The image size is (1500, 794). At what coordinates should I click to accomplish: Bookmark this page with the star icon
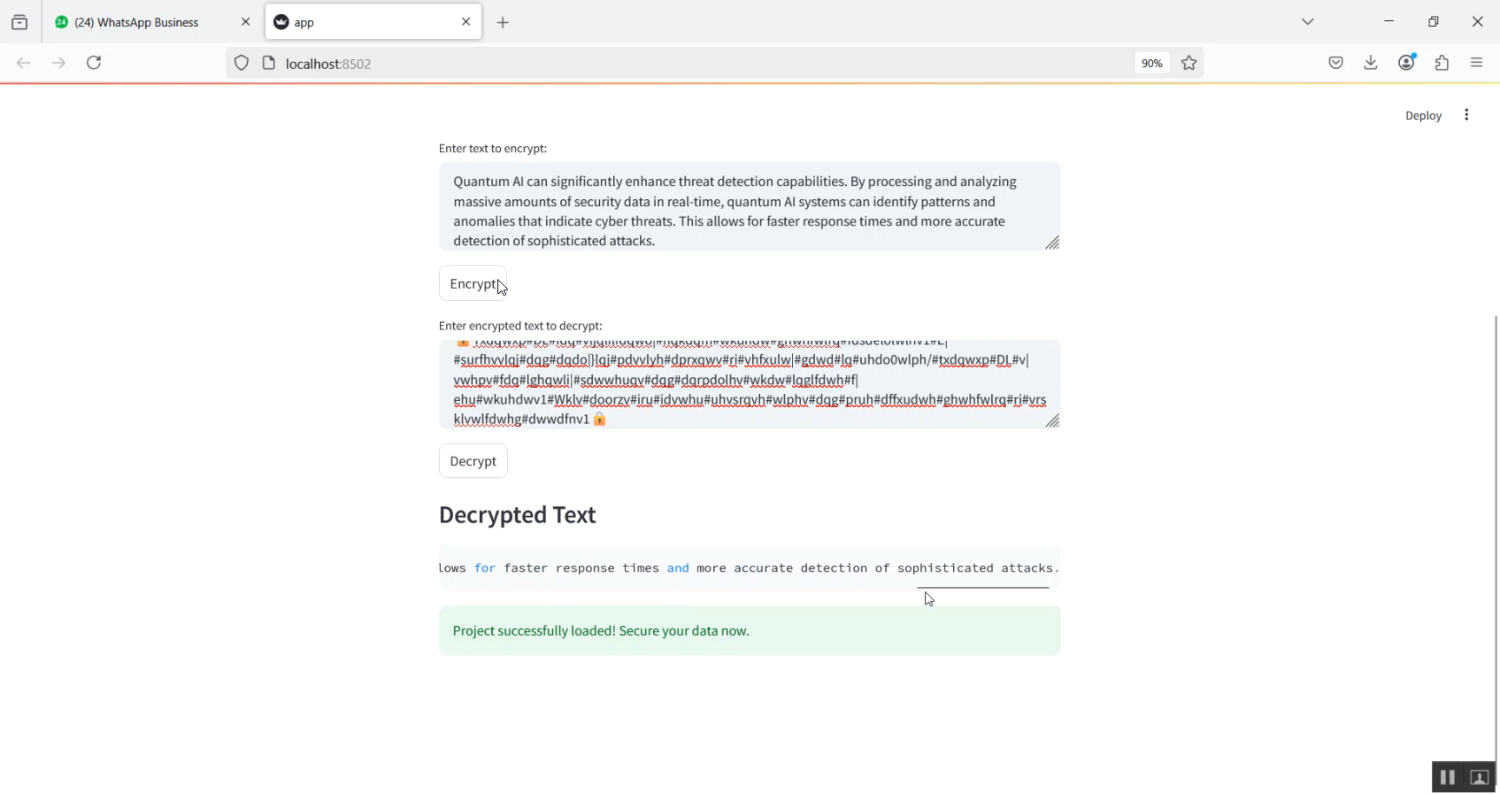(x=1189, y=63)
